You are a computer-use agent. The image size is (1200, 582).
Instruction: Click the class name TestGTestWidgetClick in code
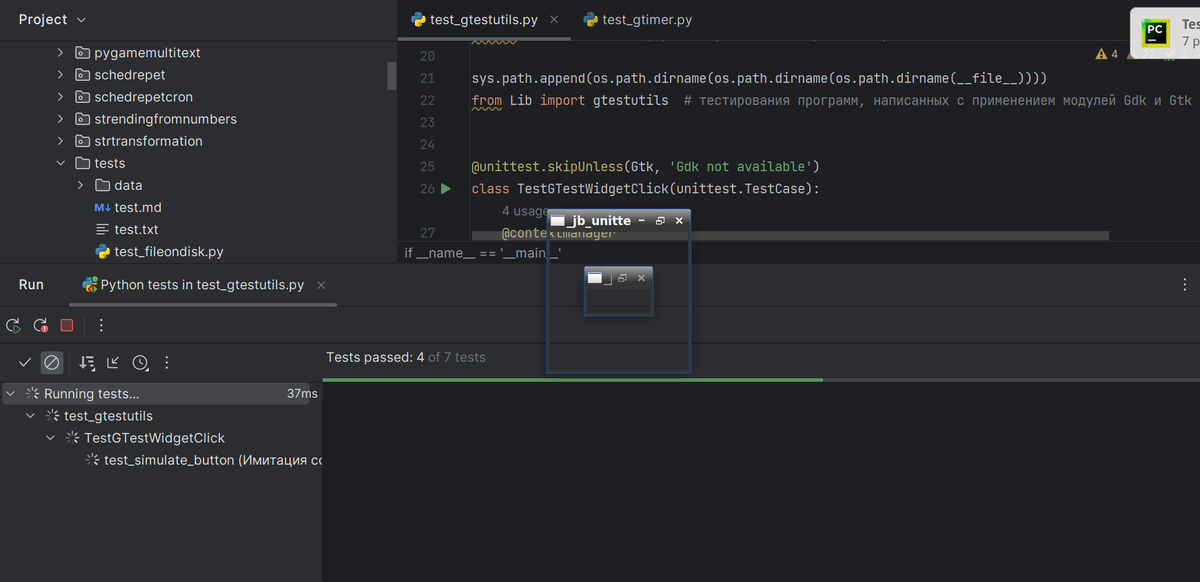595,188
